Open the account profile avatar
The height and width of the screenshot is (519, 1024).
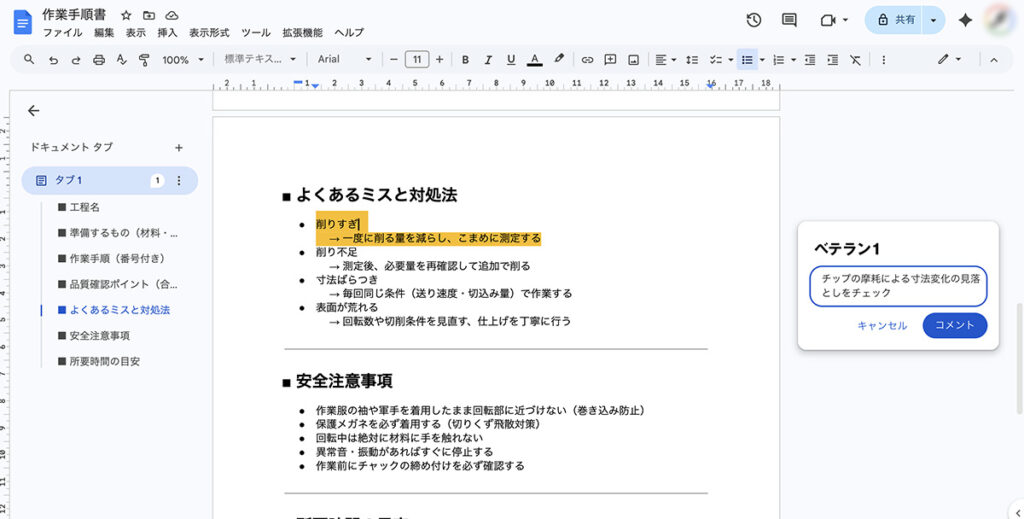coord(1000,20)
